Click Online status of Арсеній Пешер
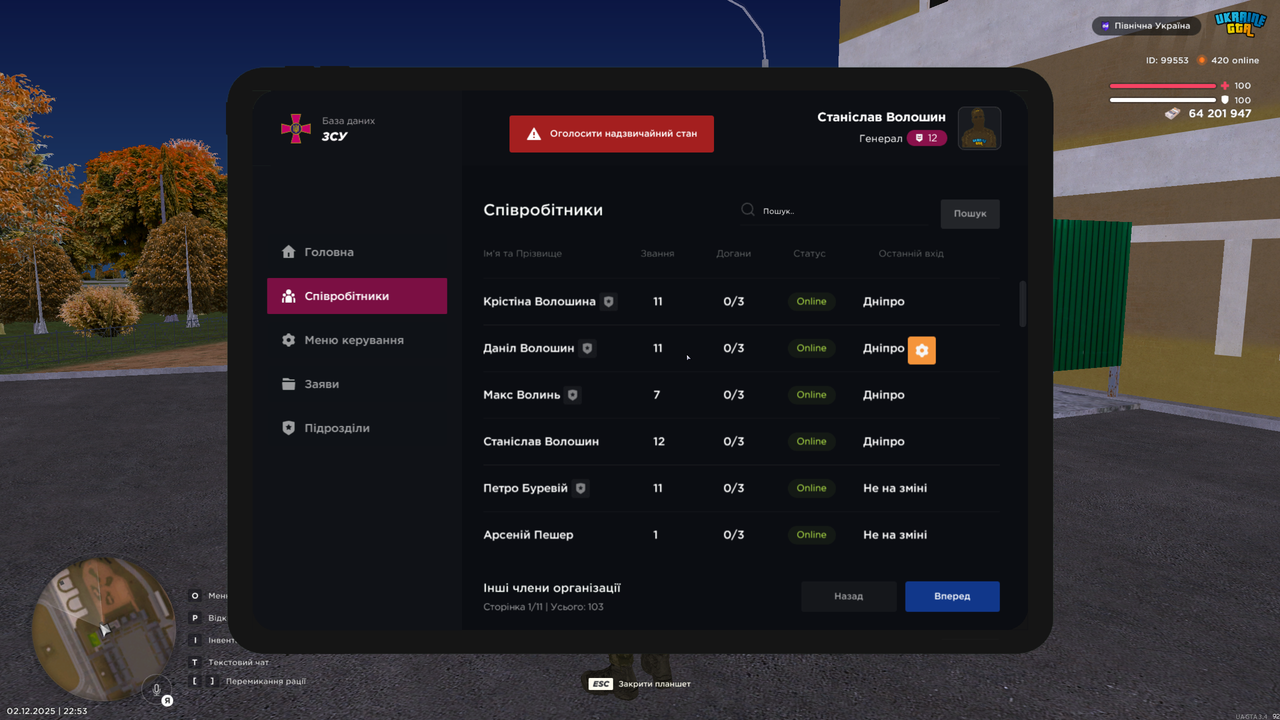 (812, 535)
